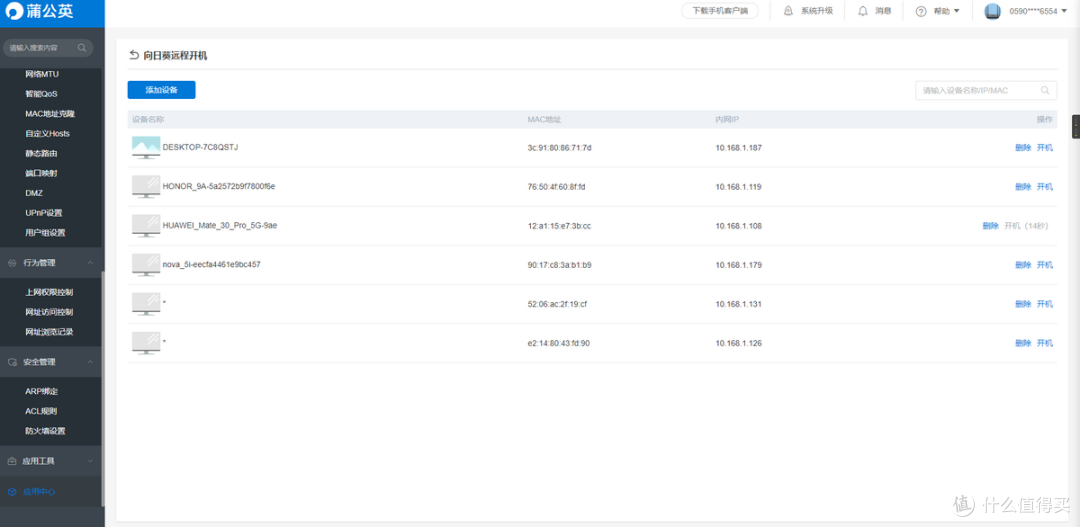The image size is (1080, 527).
Task: Open 端口映射 menu item
Action: (41, 173)
